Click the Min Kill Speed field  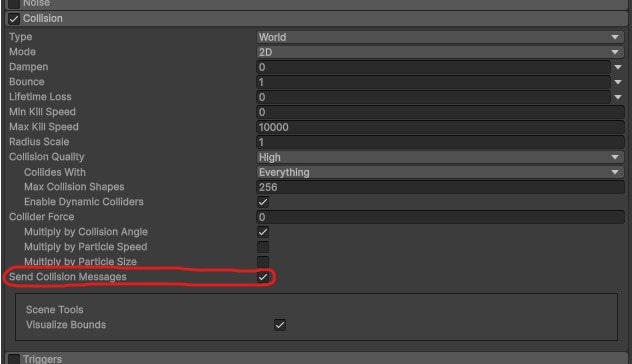(440, 112)
